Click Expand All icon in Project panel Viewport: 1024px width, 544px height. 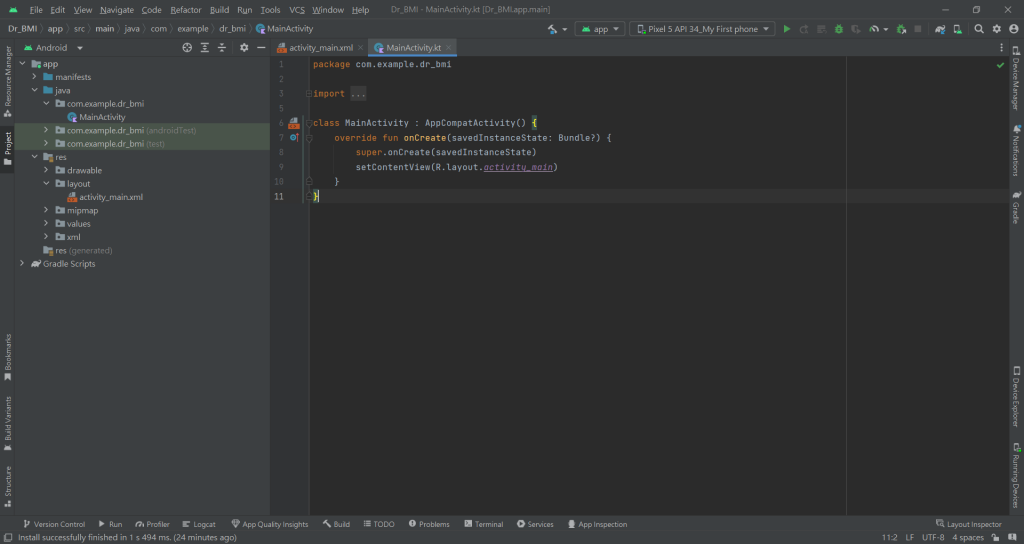[204, 47]
